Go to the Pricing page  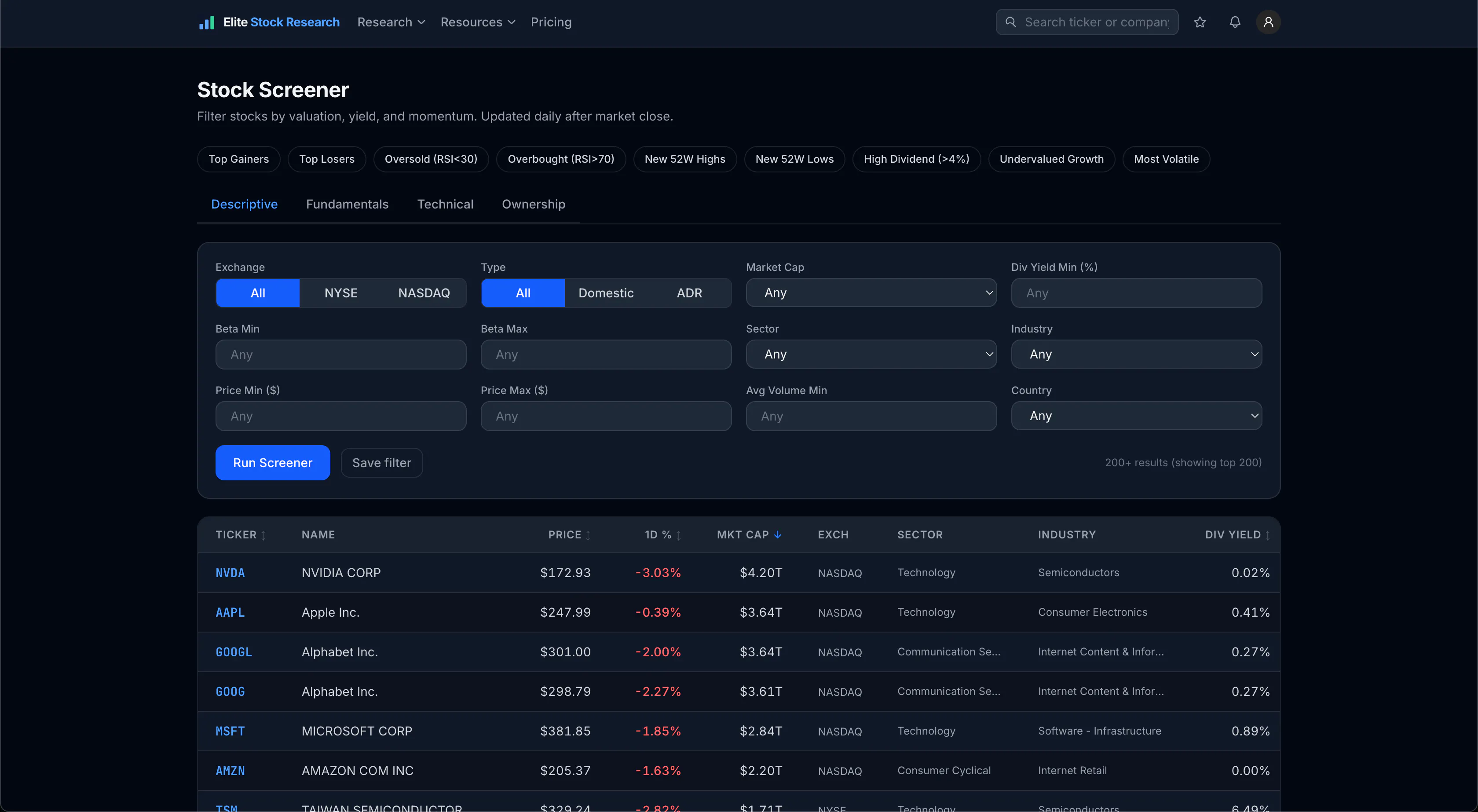[x=551, y=22]
